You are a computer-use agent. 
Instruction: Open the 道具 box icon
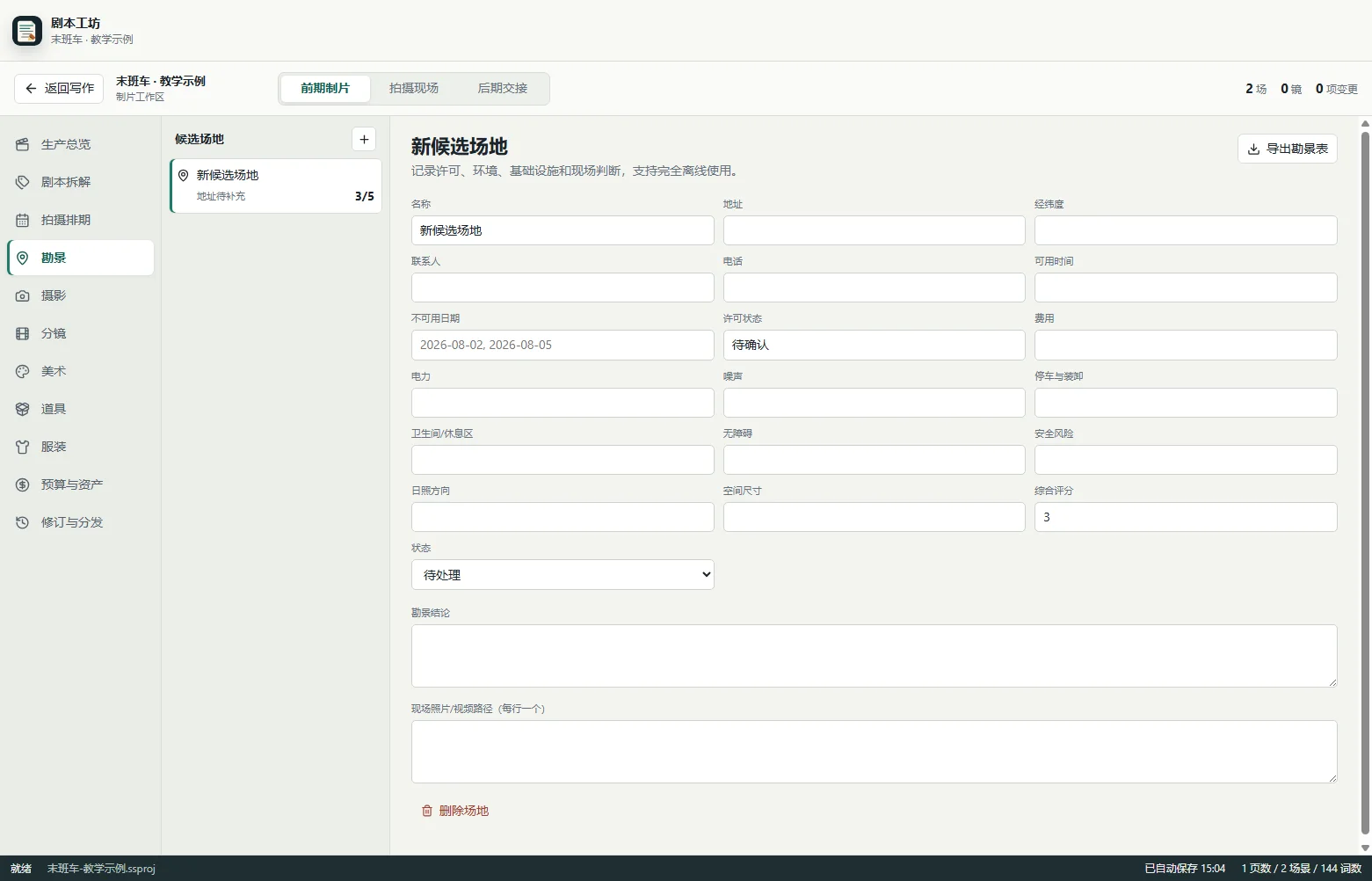pyautogui.click(x=23, y=409)
